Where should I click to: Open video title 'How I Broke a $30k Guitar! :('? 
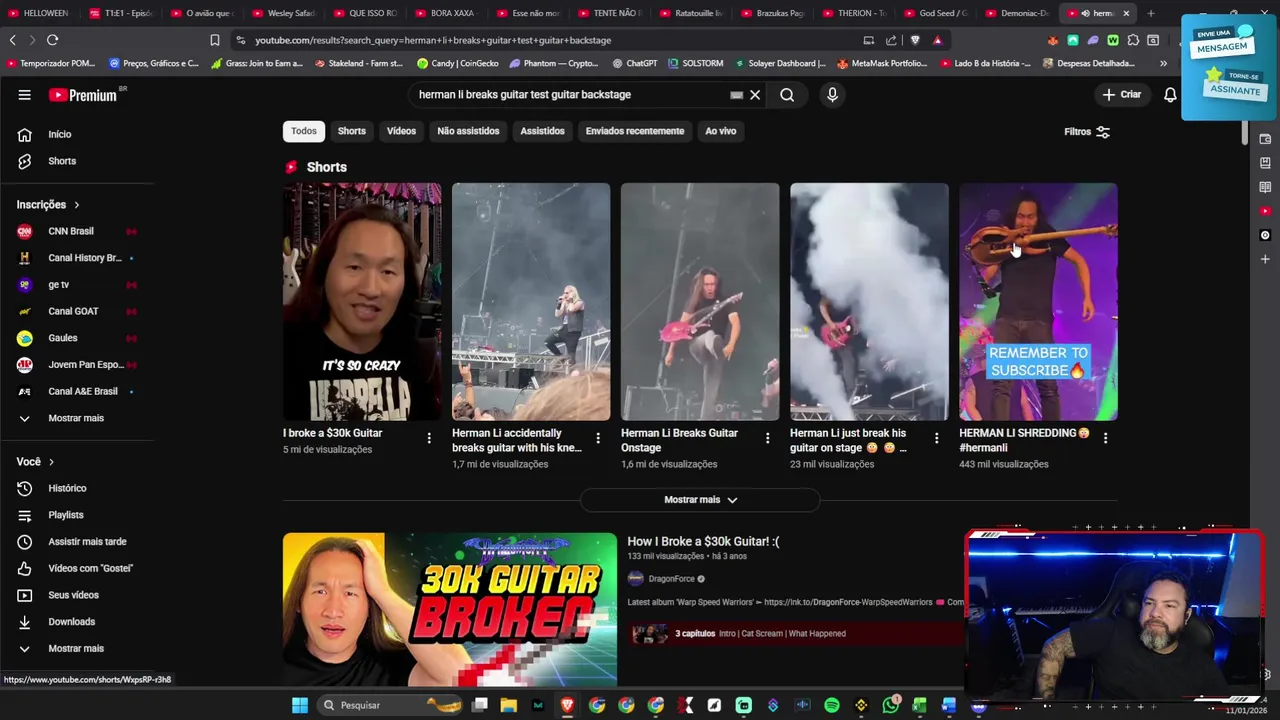click(x=703, y=541)
